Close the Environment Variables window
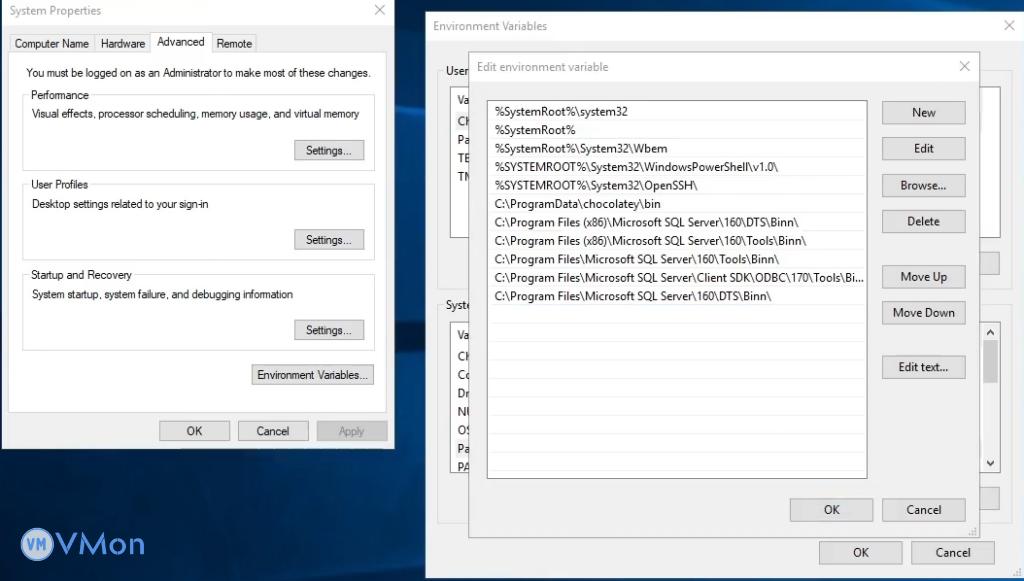The image size is (1024, 581). pos(1008,26)
